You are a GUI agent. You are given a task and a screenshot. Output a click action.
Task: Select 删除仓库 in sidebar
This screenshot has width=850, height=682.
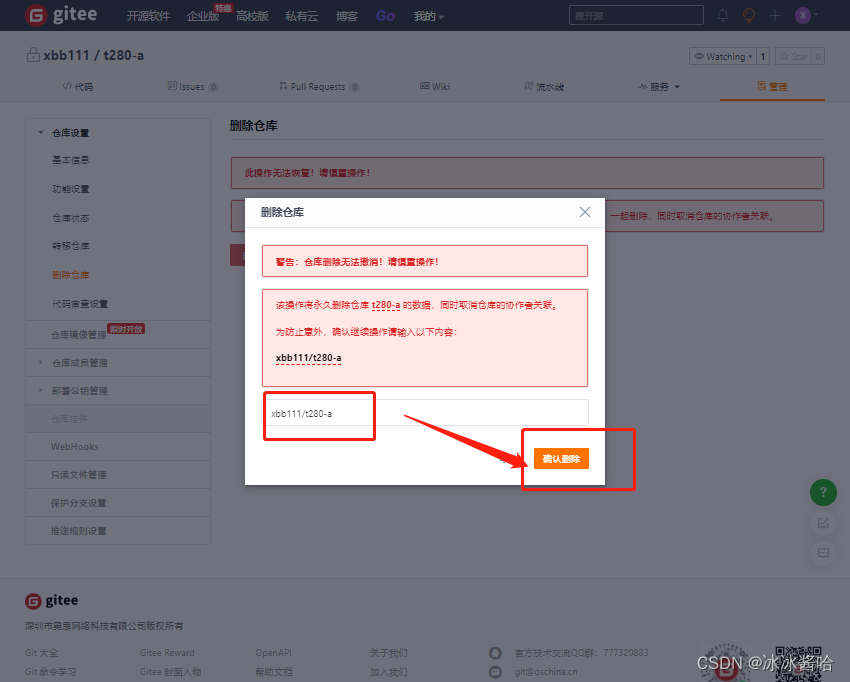click(x=70, y=275)
